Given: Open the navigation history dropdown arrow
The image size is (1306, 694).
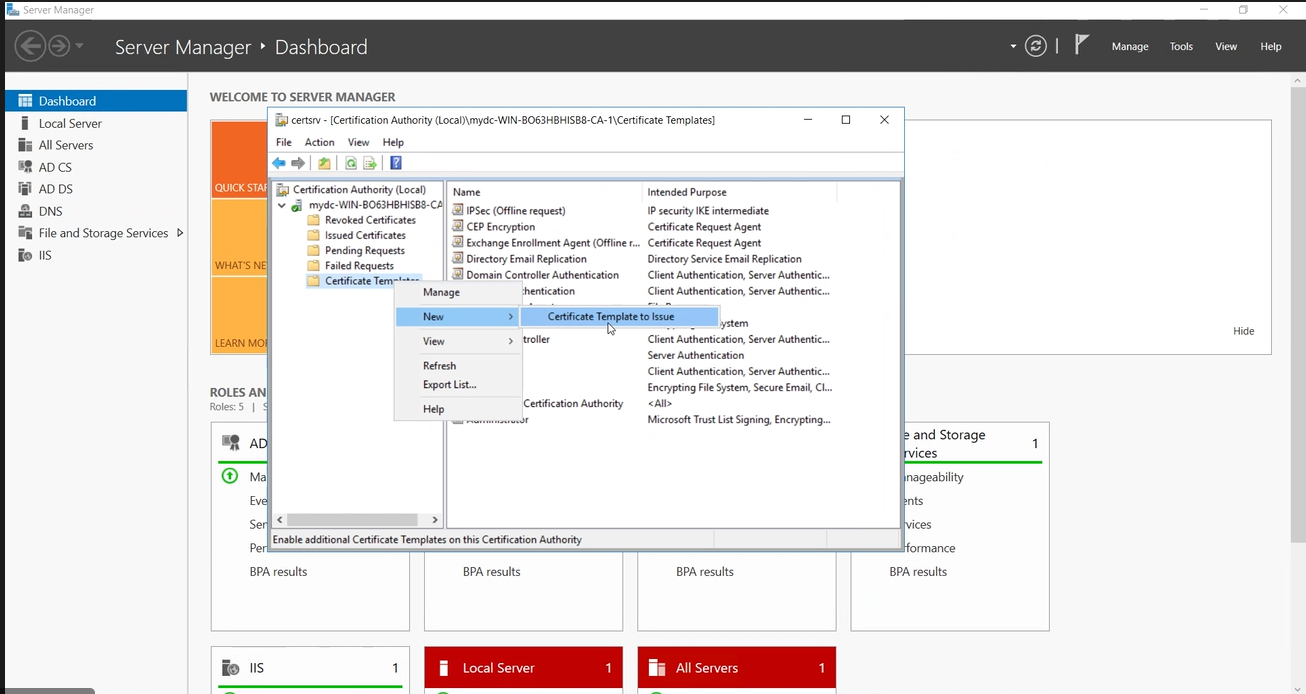Looking at the screenshot, I should [79, 46].
